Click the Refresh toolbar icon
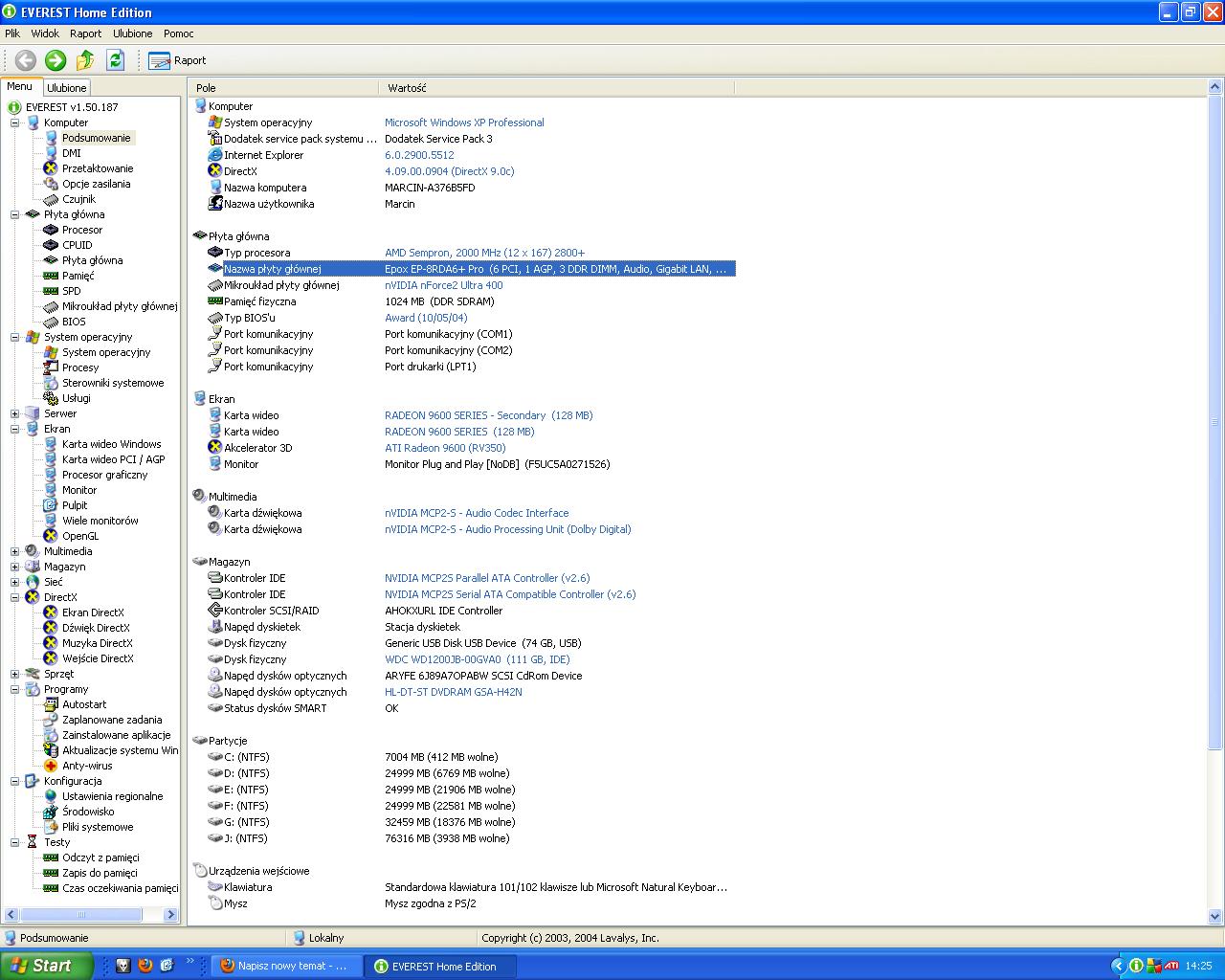 tap(115, 60)
